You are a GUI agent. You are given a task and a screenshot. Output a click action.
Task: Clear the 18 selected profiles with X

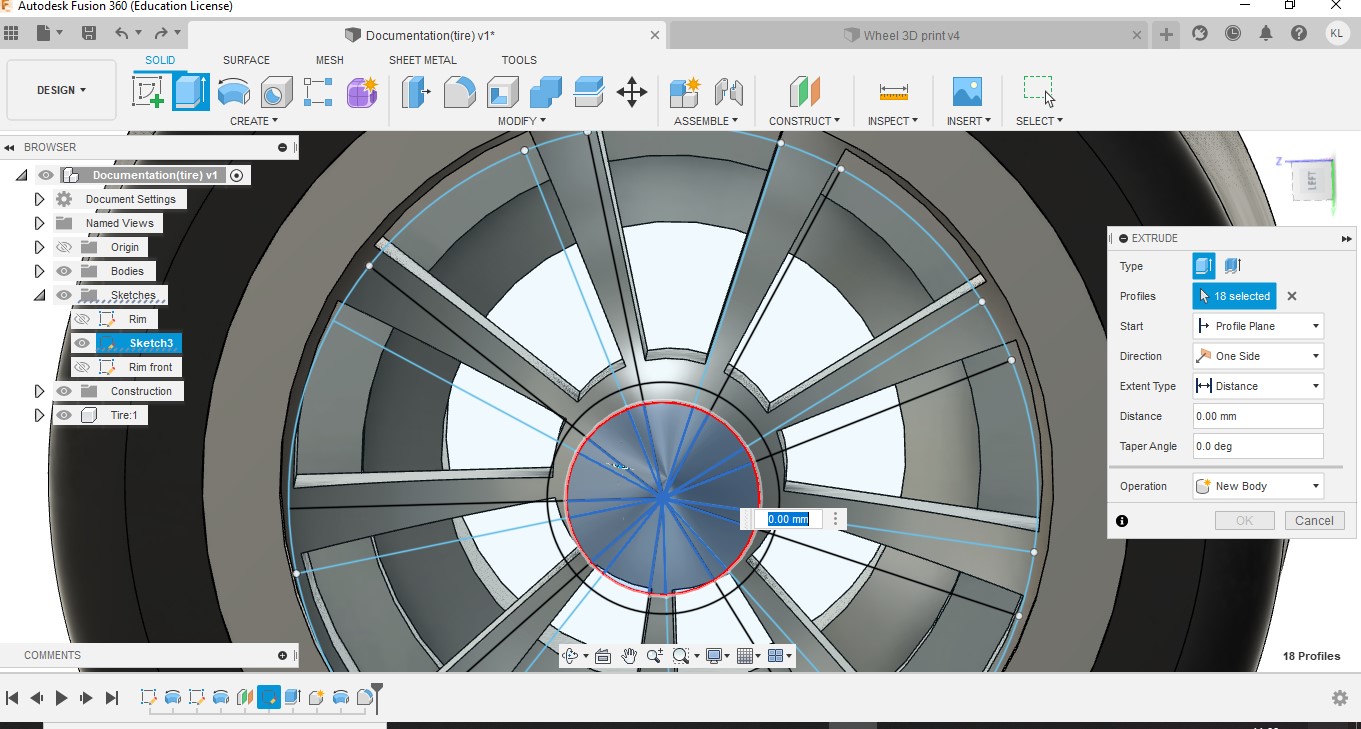coord(1292,296)
